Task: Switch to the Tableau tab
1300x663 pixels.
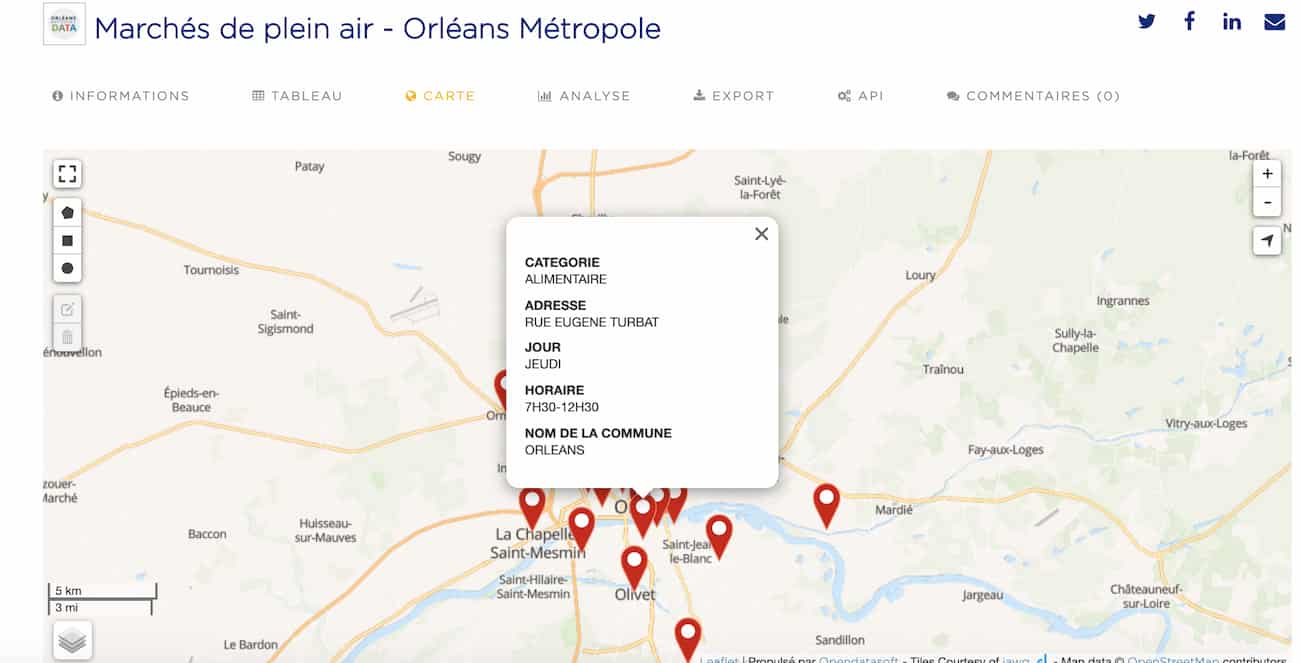Action: coord(297,96)
